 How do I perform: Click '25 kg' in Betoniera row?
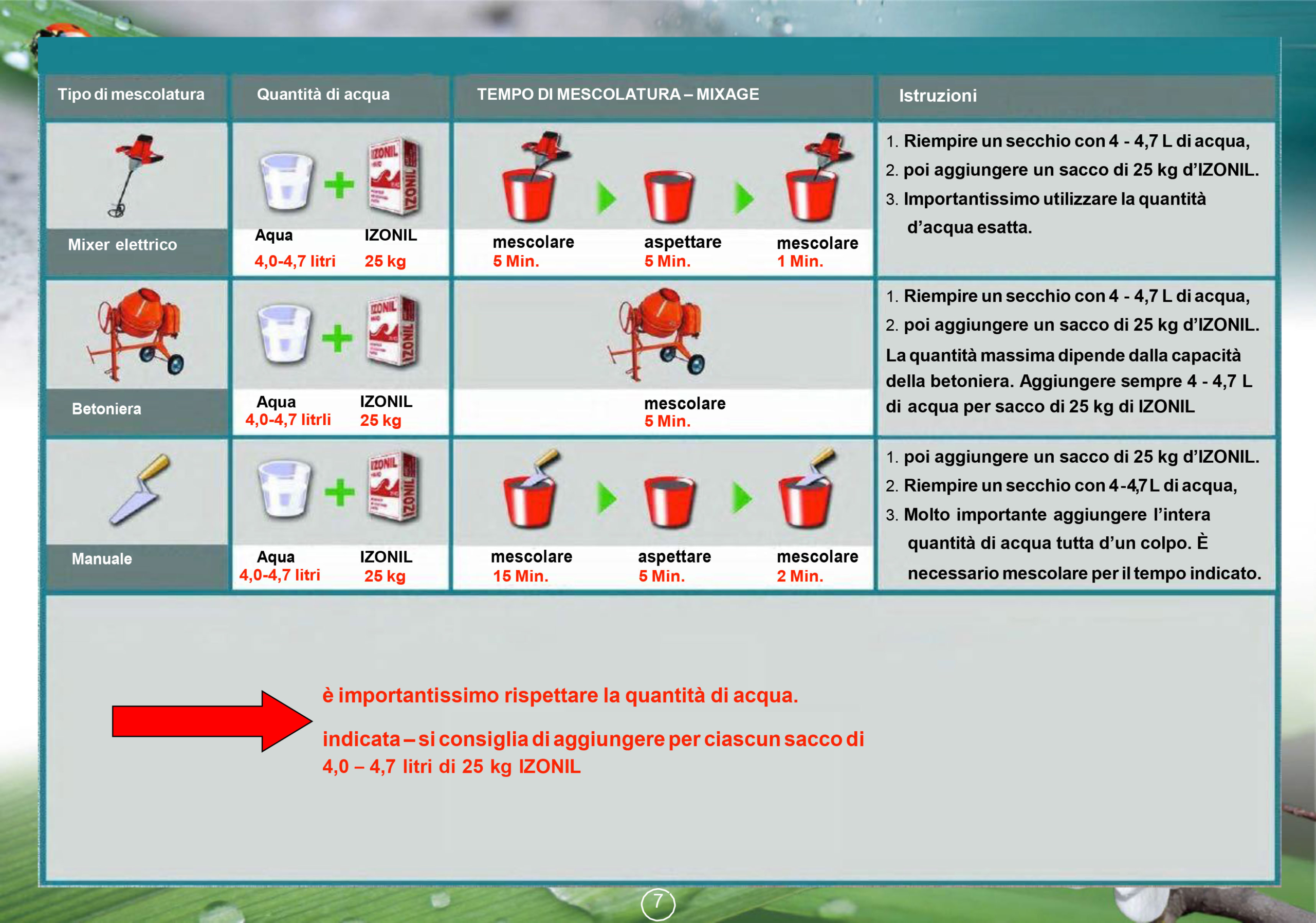[x=380, y=421]
